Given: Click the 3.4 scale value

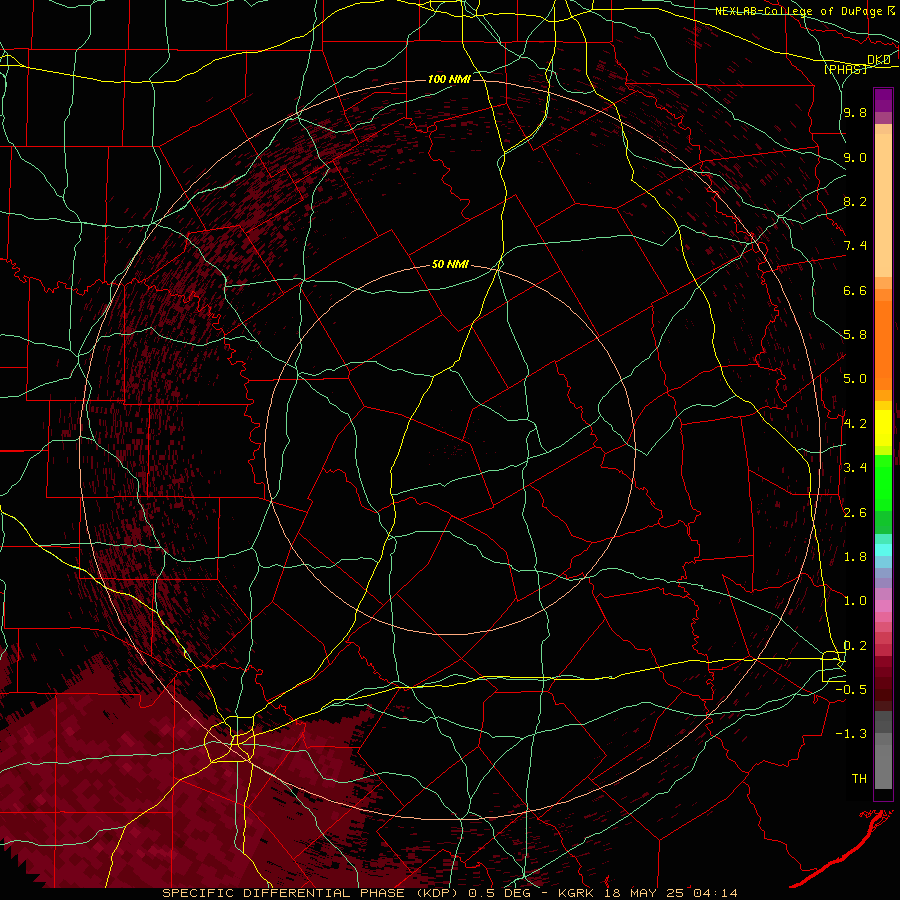Looking at the screenshot, I should tap(855, 468).
